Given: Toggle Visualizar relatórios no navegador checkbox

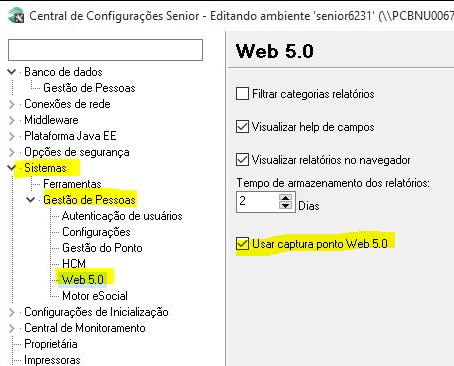Looking at the screenshot, I should (x=242, y=160).
